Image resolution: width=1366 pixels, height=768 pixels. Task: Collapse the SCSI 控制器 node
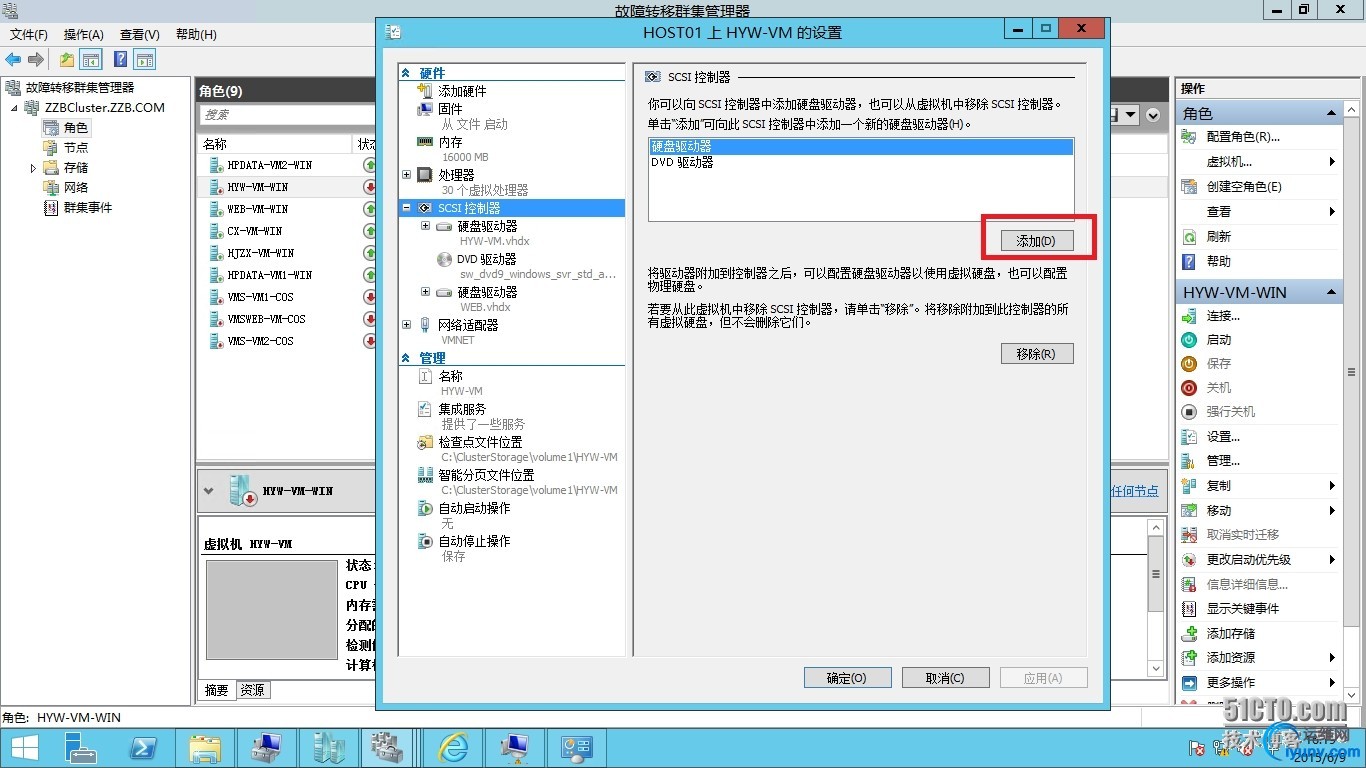point(406,208)
